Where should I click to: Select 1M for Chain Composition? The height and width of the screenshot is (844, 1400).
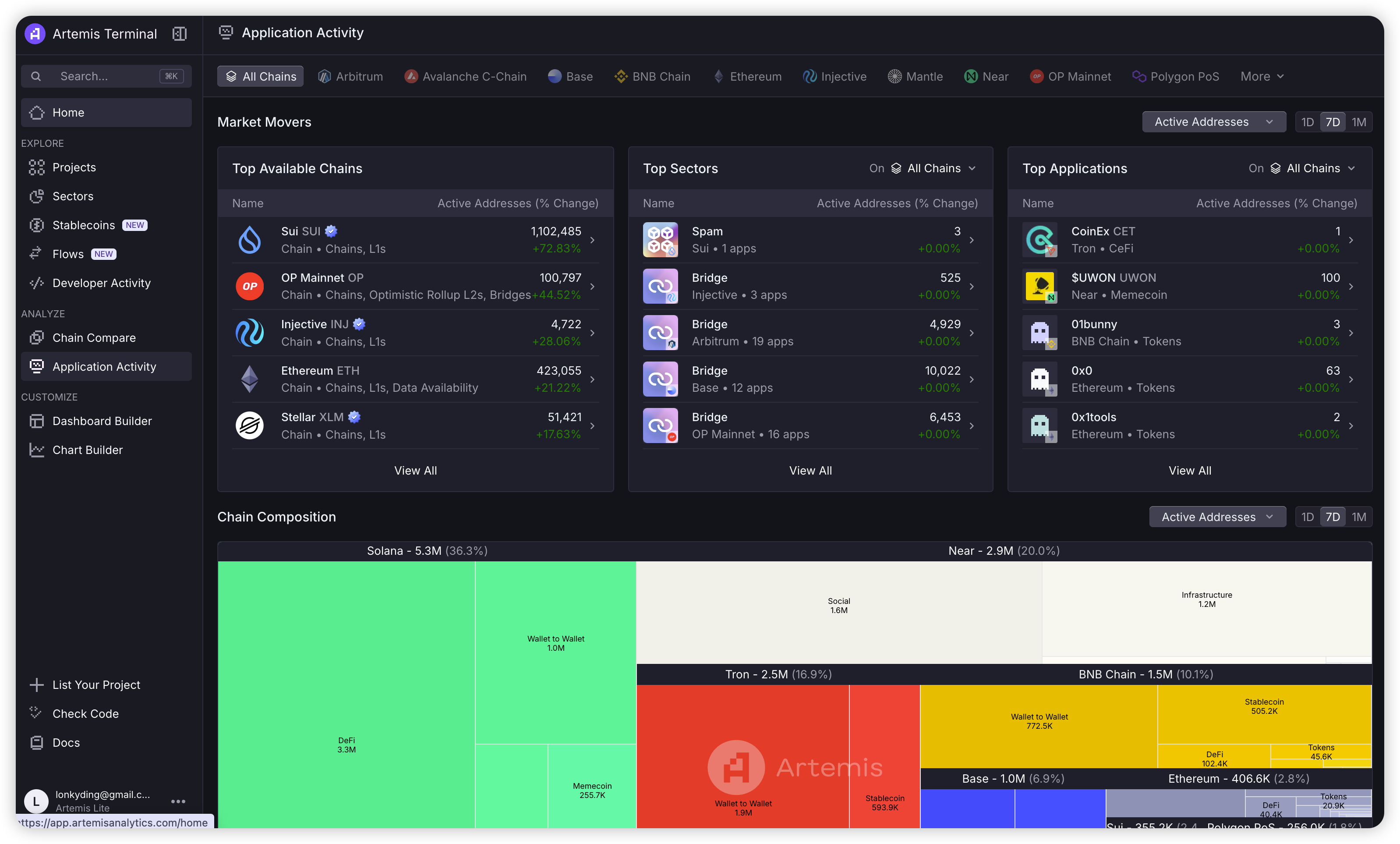(1358, 517)
